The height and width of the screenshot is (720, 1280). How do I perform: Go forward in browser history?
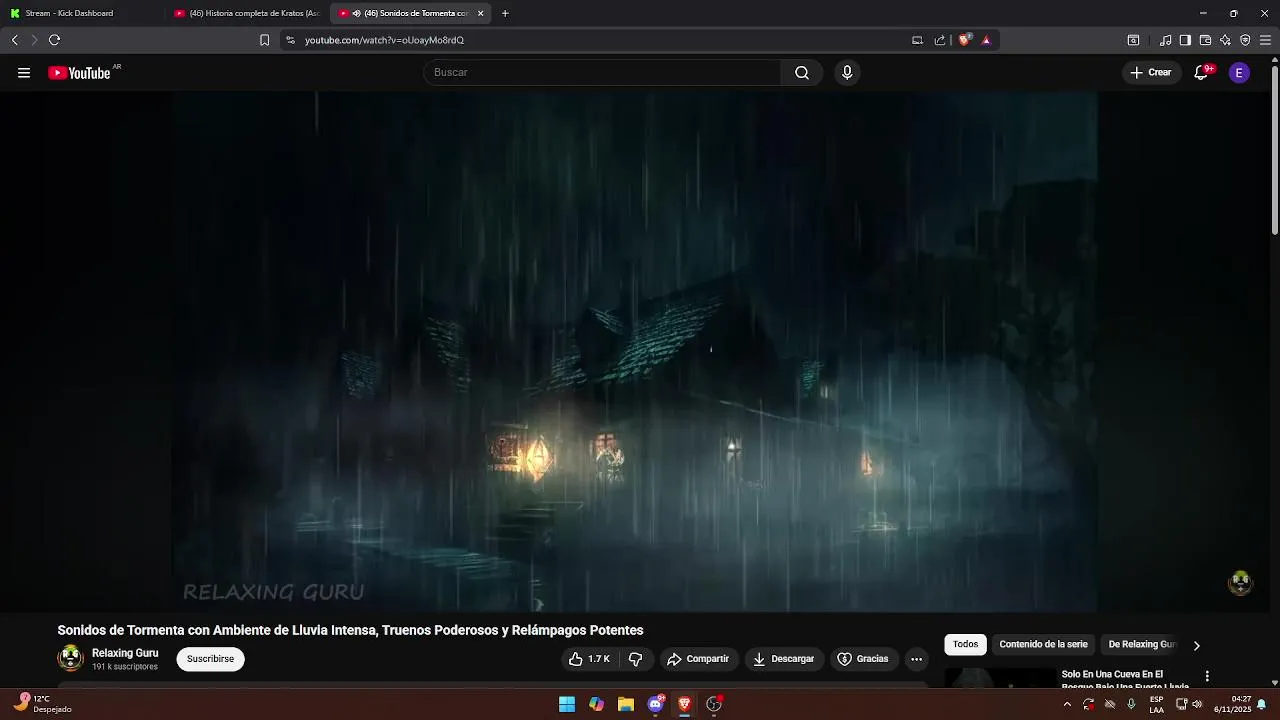[x=34, y=40]
